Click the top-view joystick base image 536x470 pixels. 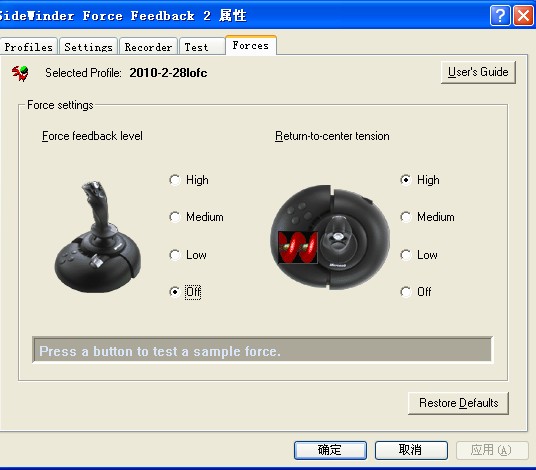click(330, 238)
